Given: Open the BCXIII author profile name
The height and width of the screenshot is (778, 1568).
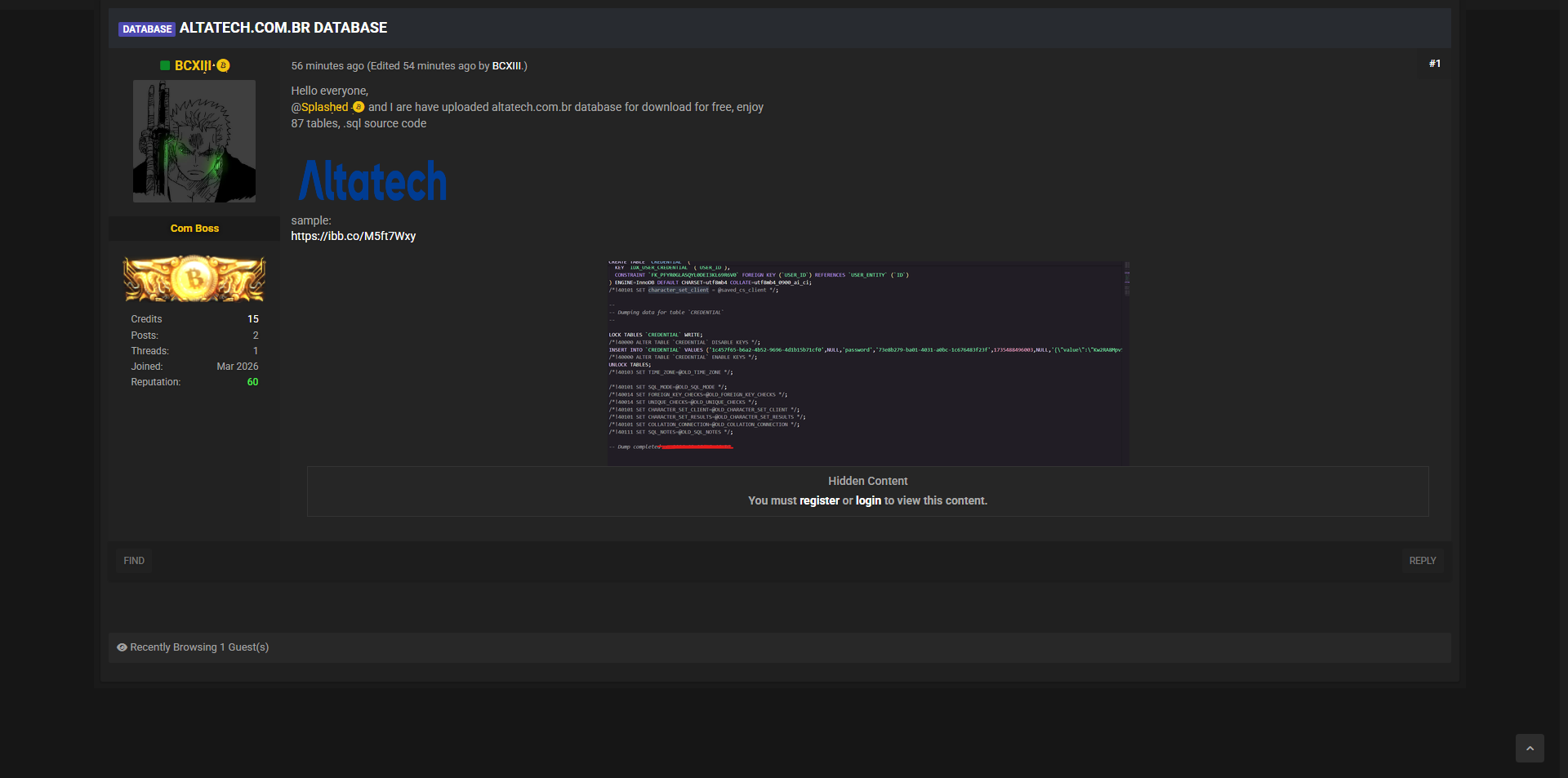Looking at the screenshot, I should tap(193, 65).
